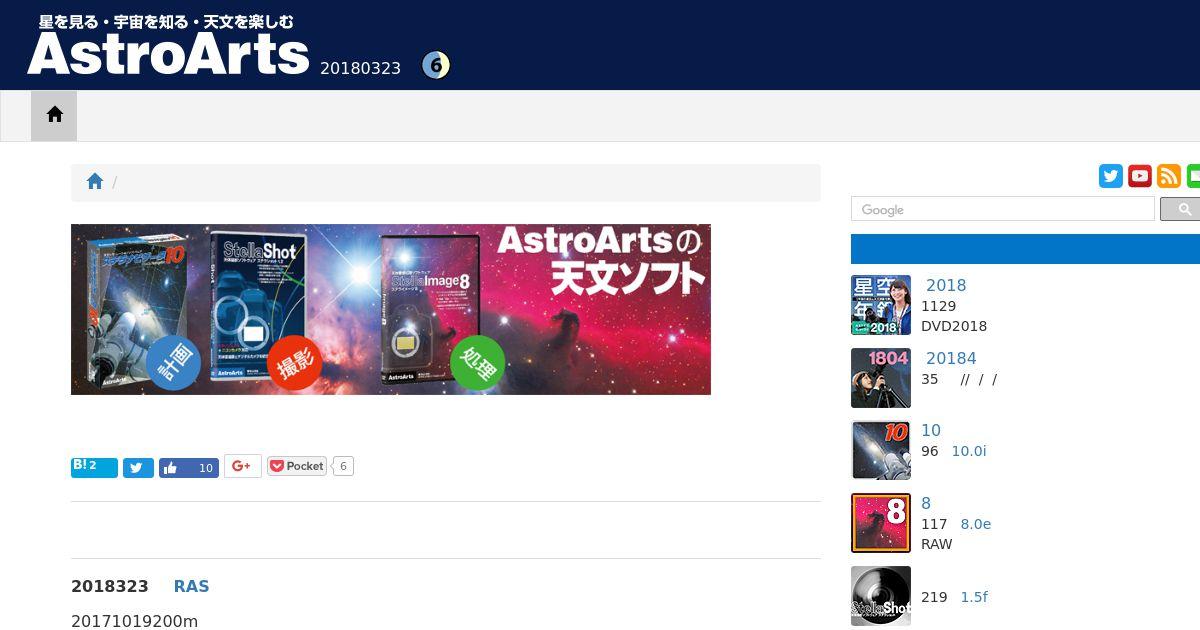This screenshot has height=630, width=1200.
Task: Open the StellaShot product thumbnail
Action: [x=881, y=596]
